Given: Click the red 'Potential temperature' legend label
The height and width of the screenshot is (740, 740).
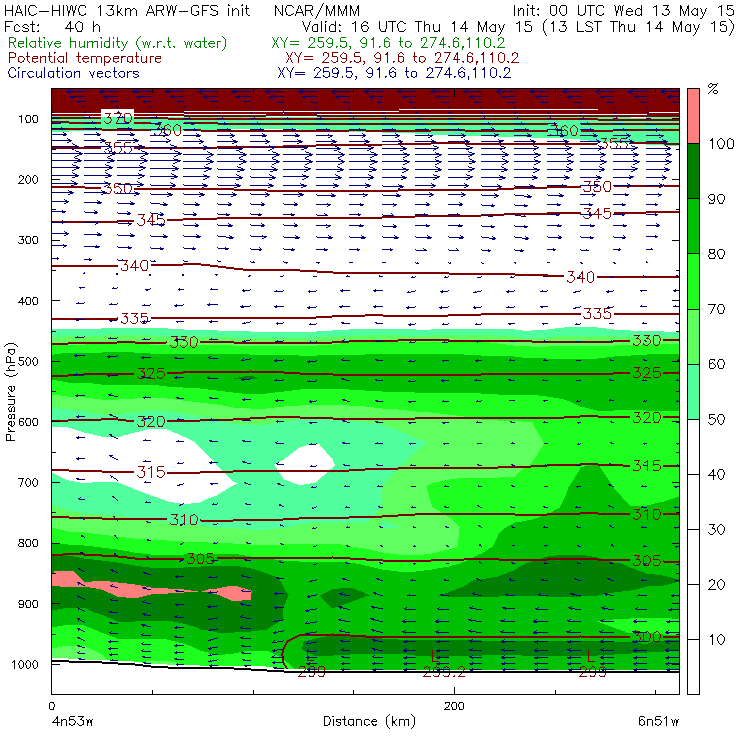Looking at the screenshot, I should [85, 58].
